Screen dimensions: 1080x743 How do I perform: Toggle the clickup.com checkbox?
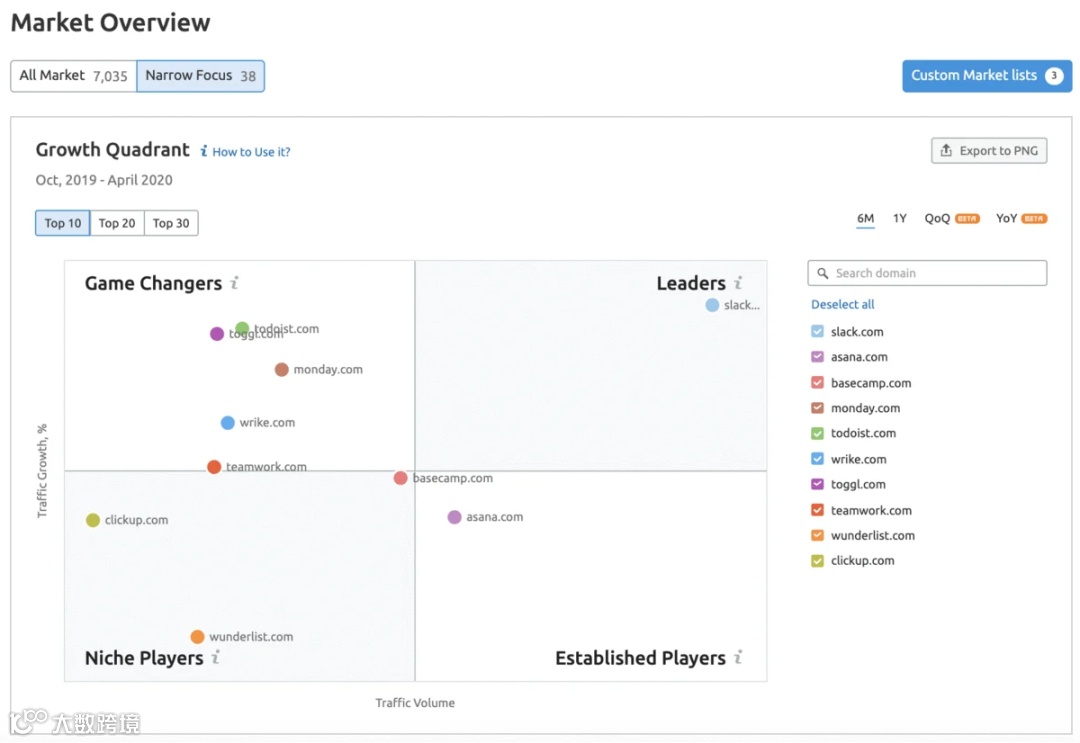818,561
